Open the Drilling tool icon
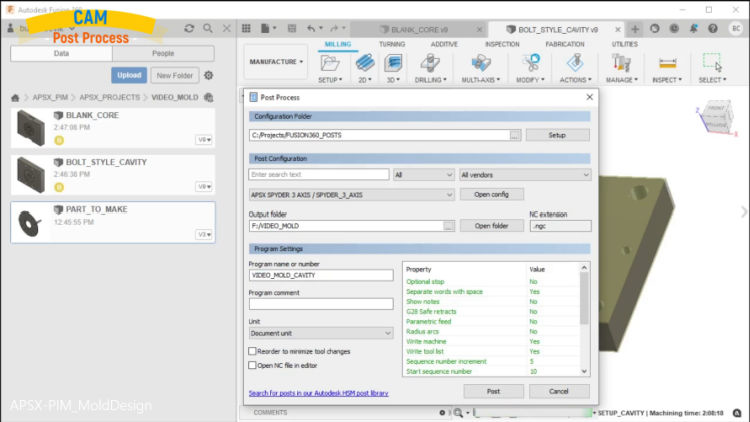 [x=430, y=63]
